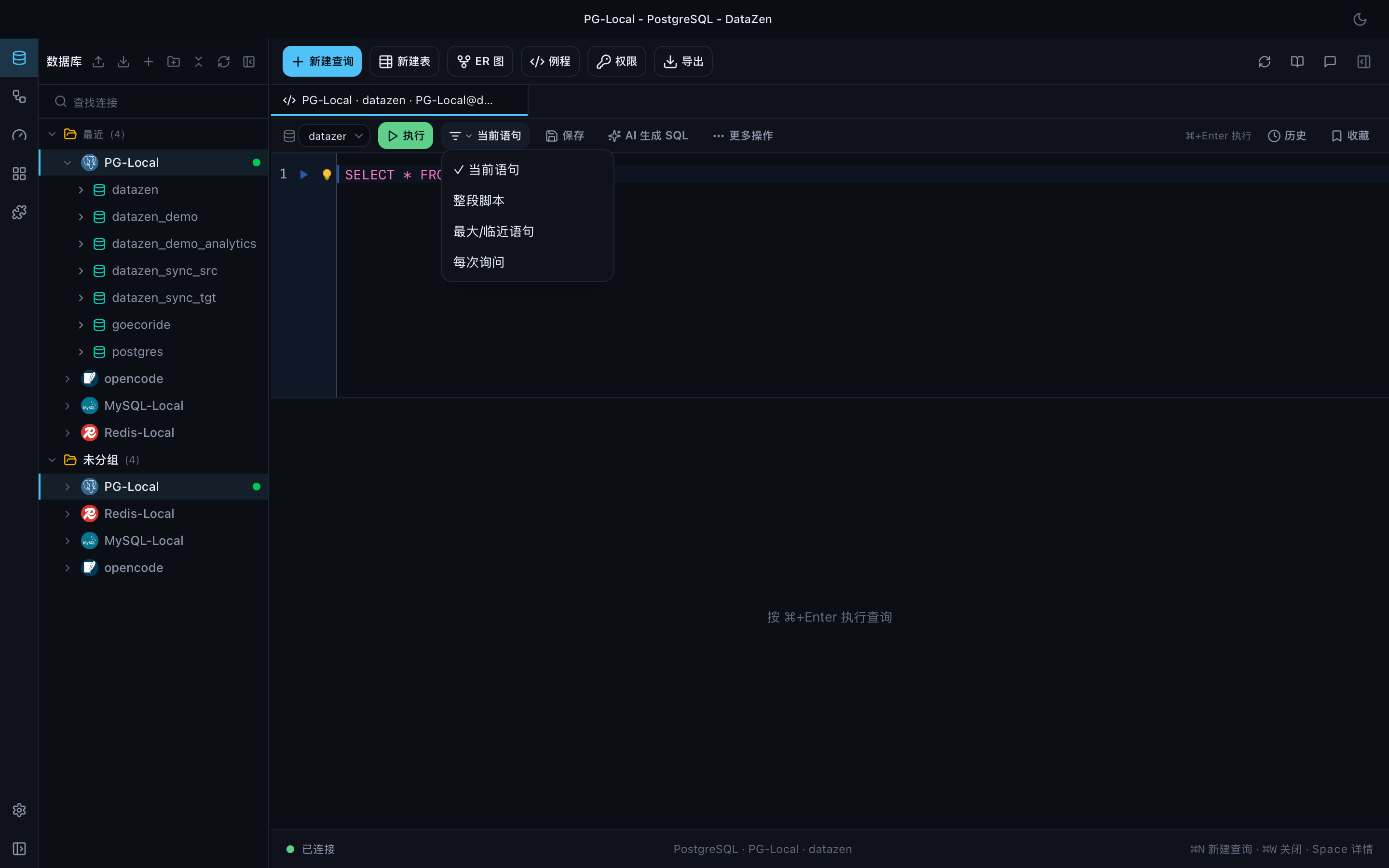
Task: Add a new connection with plus icon
Action: (149, 61)
